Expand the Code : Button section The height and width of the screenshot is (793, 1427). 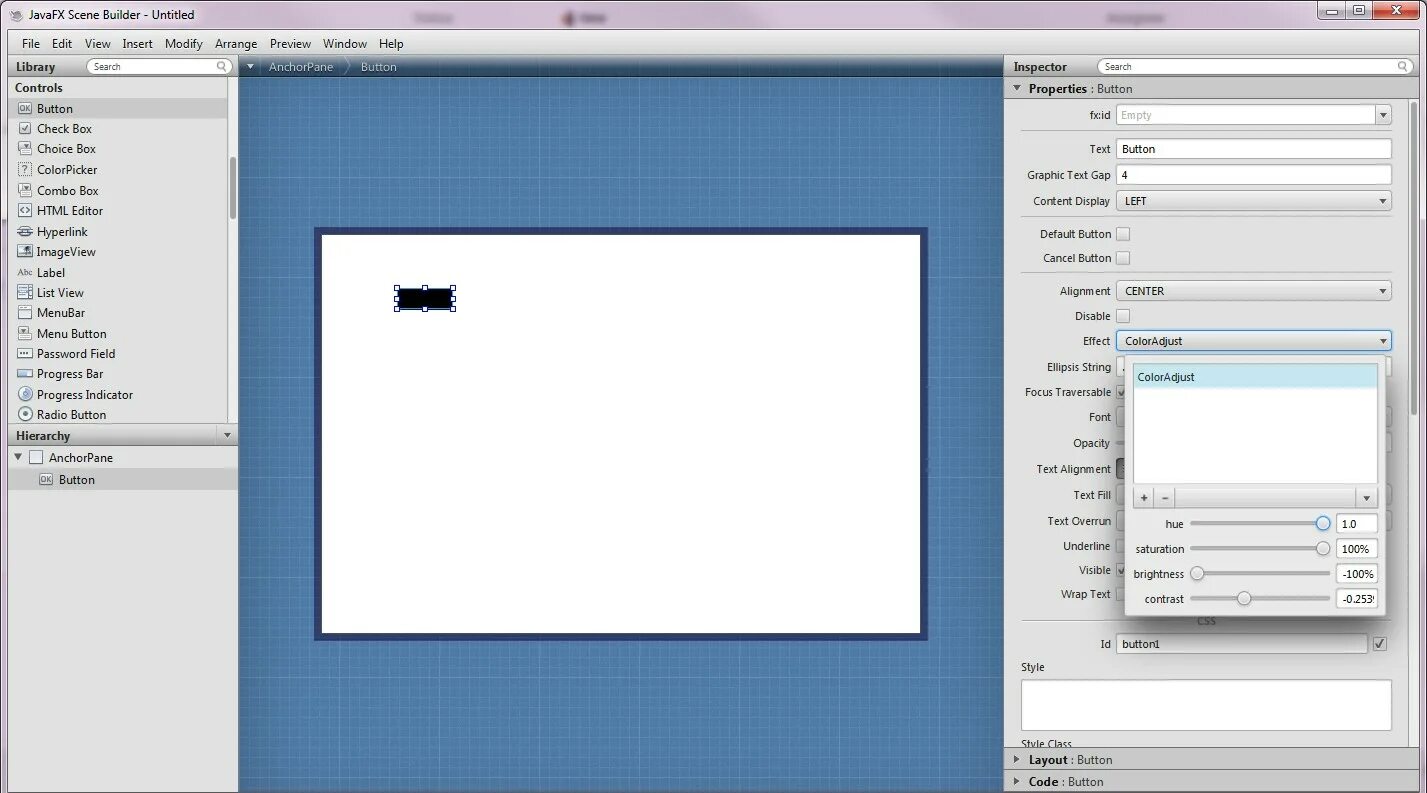1017,782
